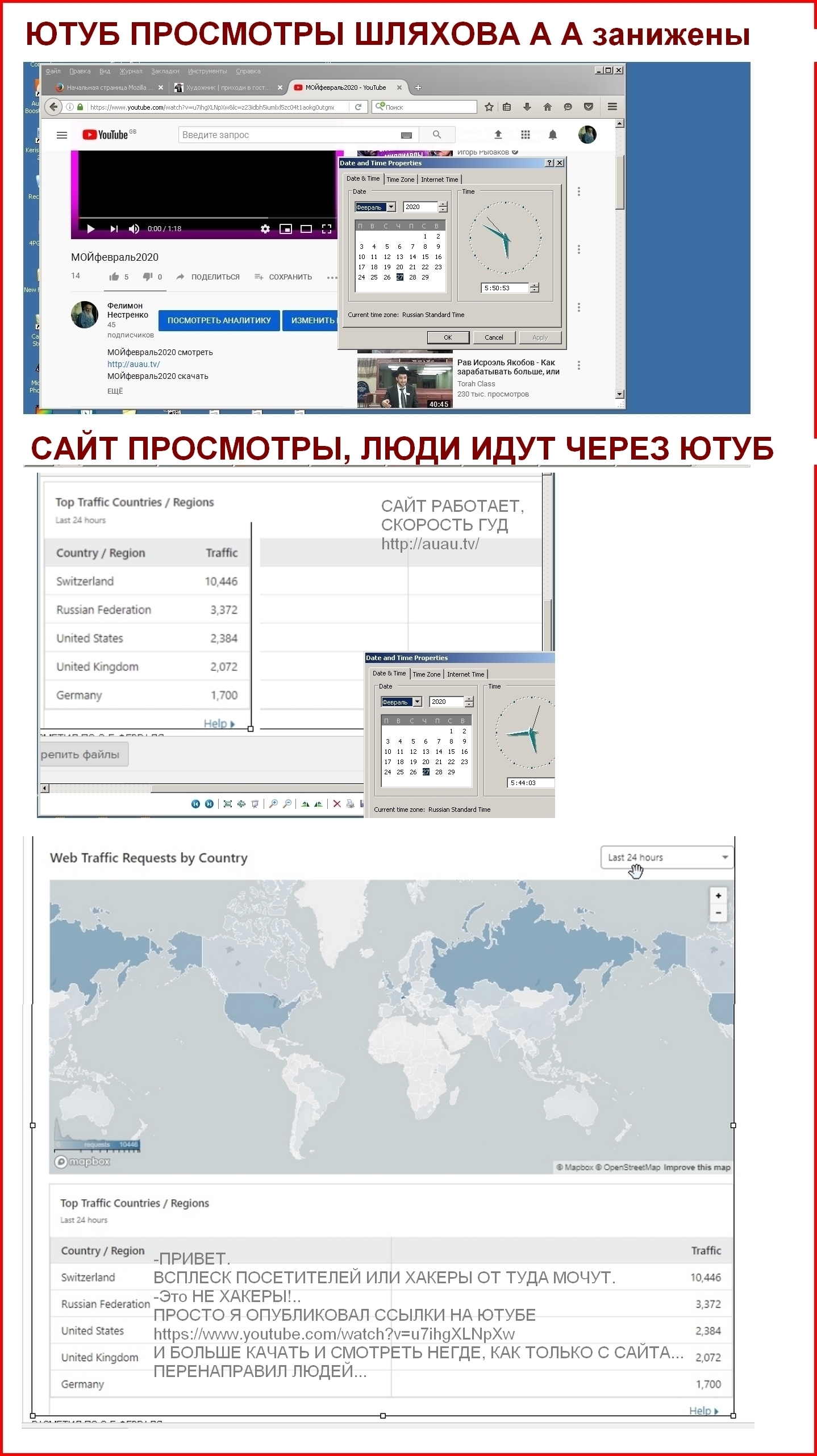The height and width of the screenshot is (1456, 817).
Task: Open the Журнал menu in Firefox
Action: point(131,71)
